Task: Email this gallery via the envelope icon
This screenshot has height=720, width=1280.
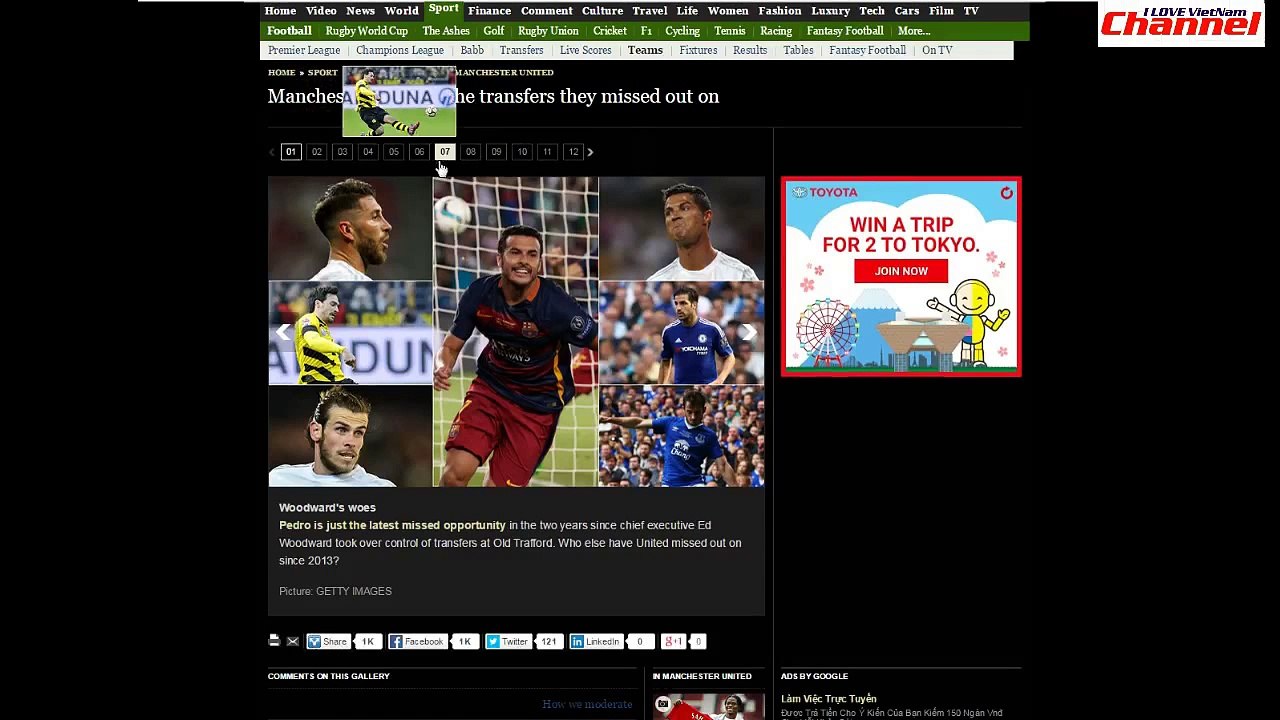Action: coord(293,641)
